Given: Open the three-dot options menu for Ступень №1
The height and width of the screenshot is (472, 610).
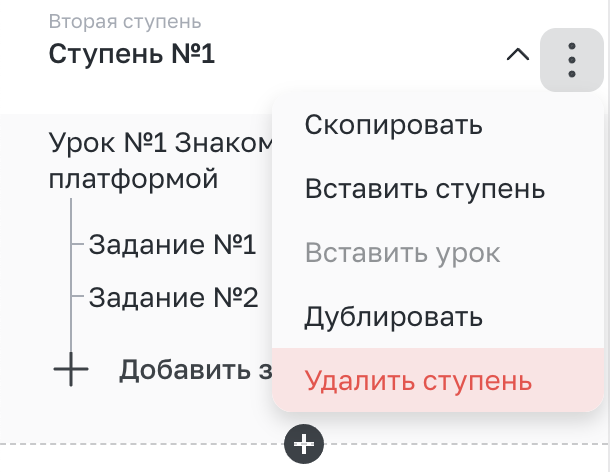Looking at the screenshot, I should pos(571,60).
